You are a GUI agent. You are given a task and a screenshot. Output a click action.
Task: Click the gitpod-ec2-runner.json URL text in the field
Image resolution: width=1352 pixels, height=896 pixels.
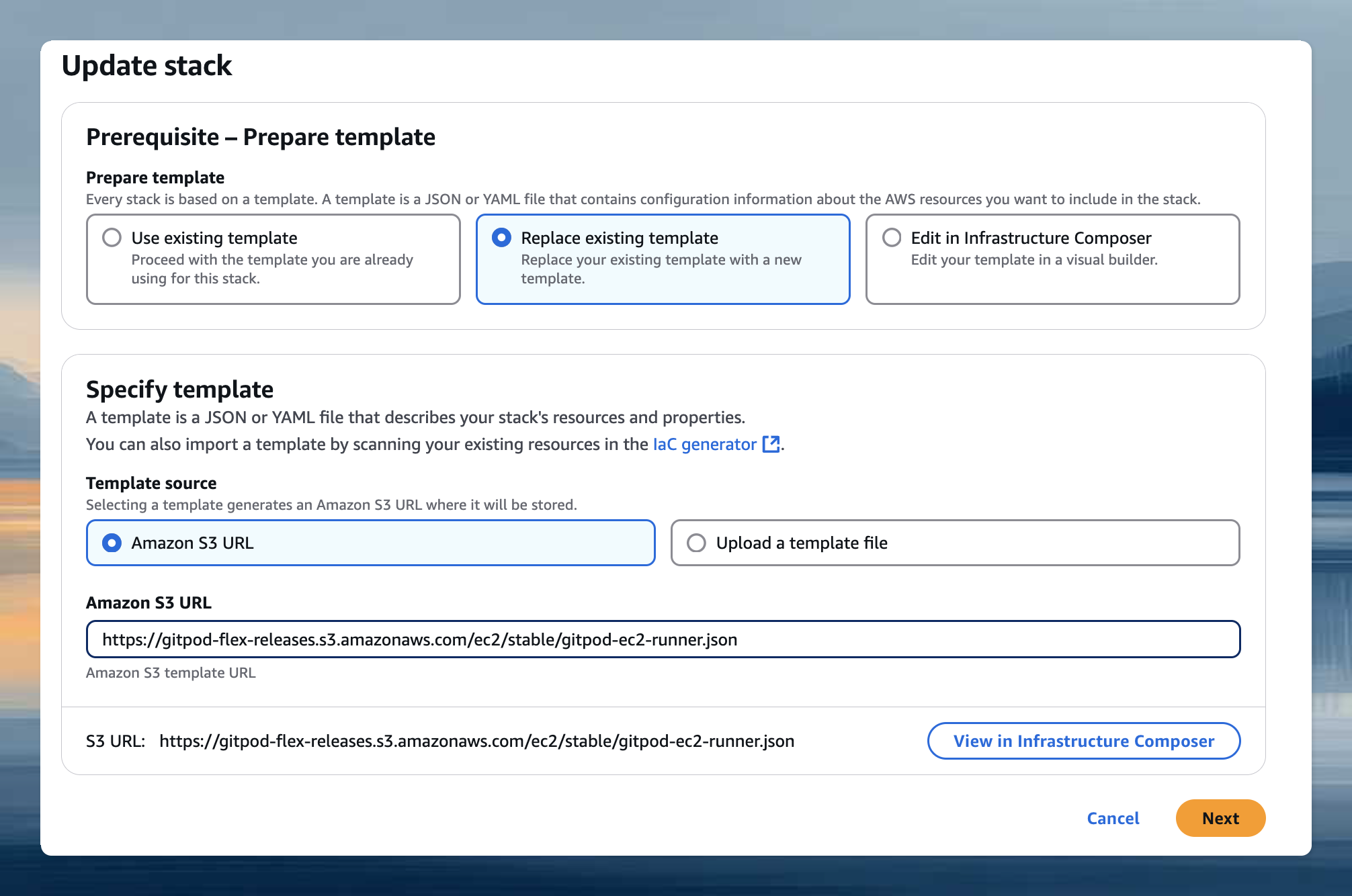tap(419, 639)
